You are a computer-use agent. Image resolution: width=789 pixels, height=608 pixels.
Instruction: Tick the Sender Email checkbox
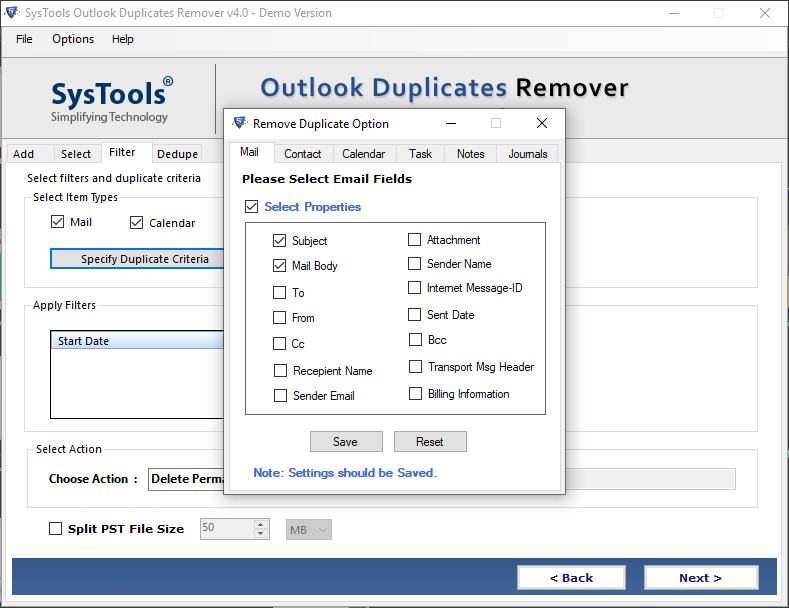(280, 396)
